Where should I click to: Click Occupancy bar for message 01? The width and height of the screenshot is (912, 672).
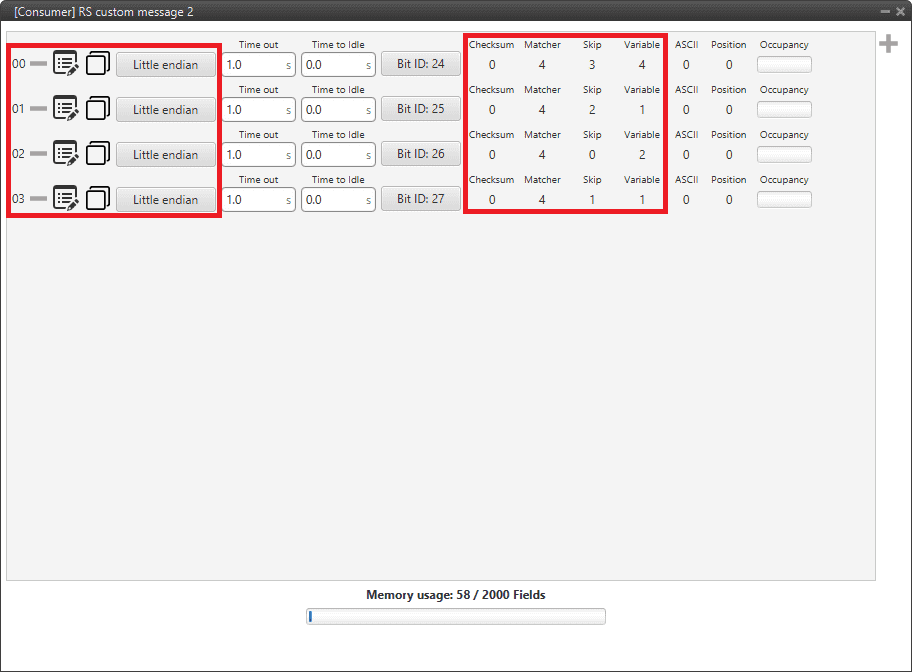click(784, 110)
